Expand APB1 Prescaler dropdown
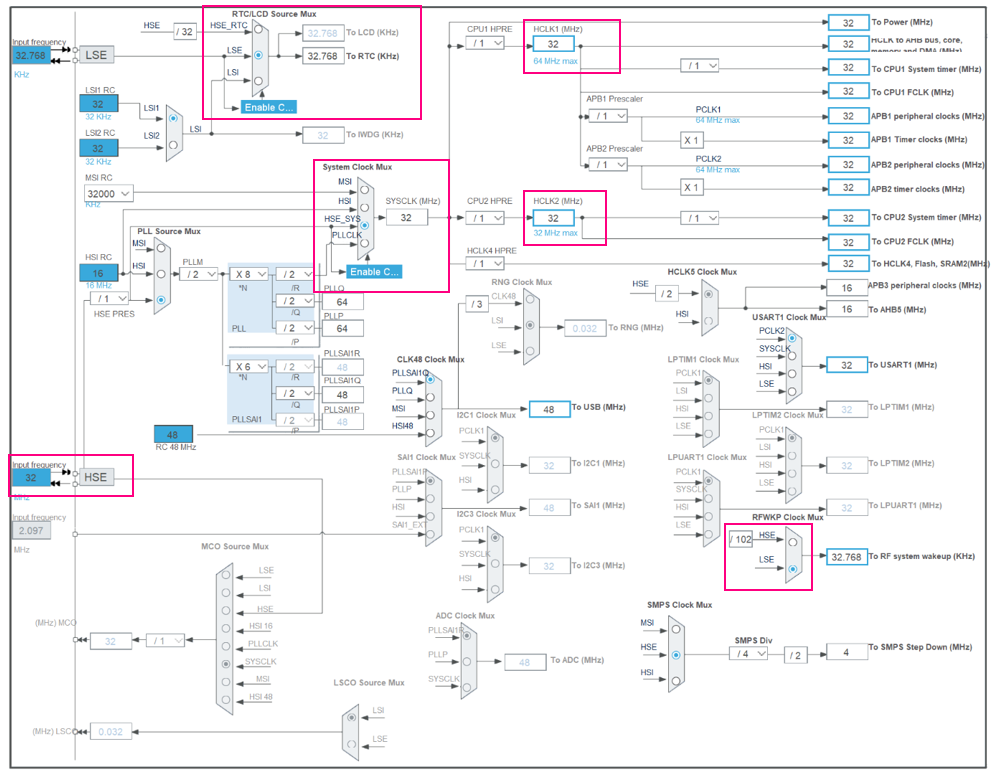The width and height of the screenshot is (998, 771). coord(608,116)
